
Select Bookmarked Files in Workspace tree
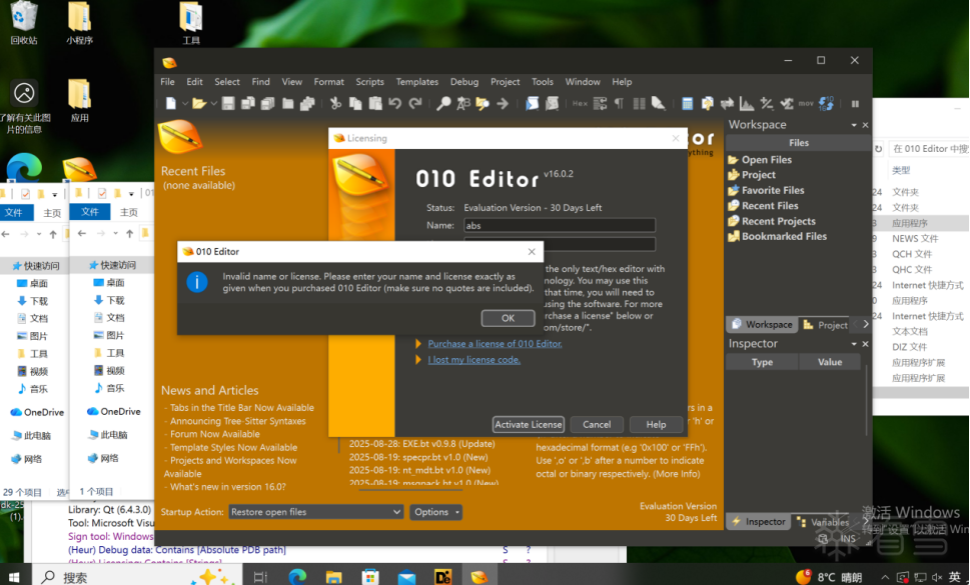coord(784,236)
